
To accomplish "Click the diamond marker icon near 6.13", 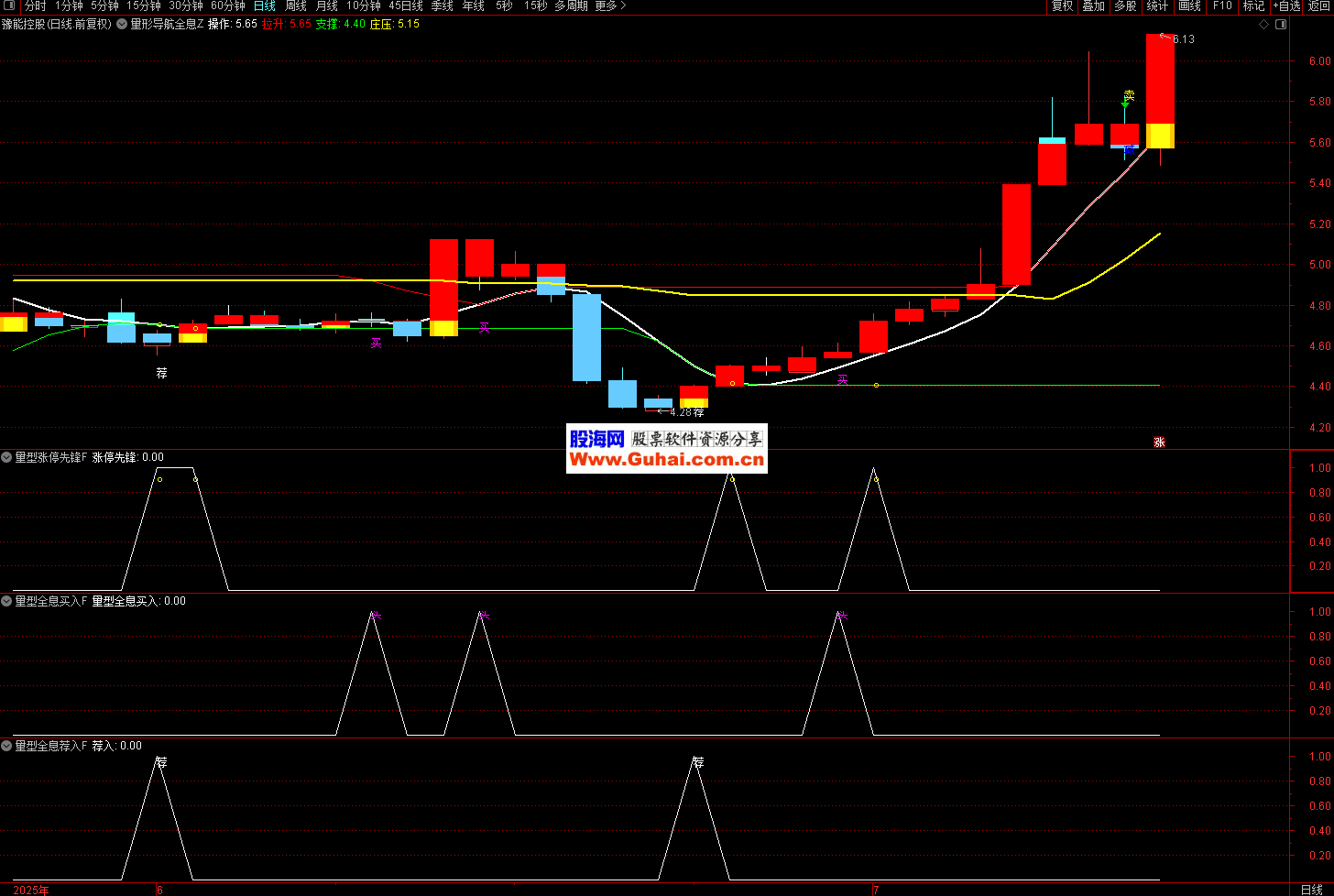I will [x=1264, y=25].
